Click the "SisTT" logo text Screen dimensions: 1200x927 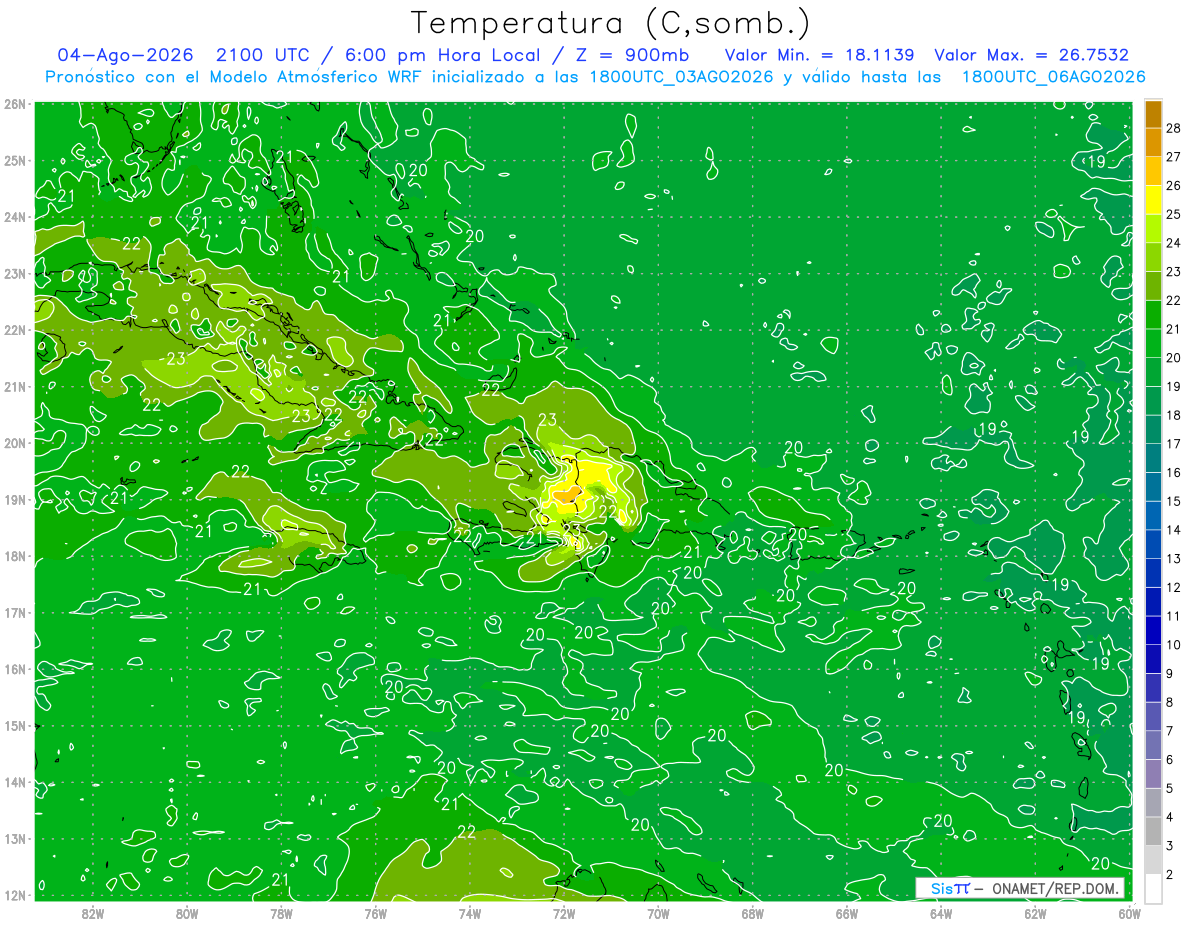pyautogui.click(x=950, y=888)
